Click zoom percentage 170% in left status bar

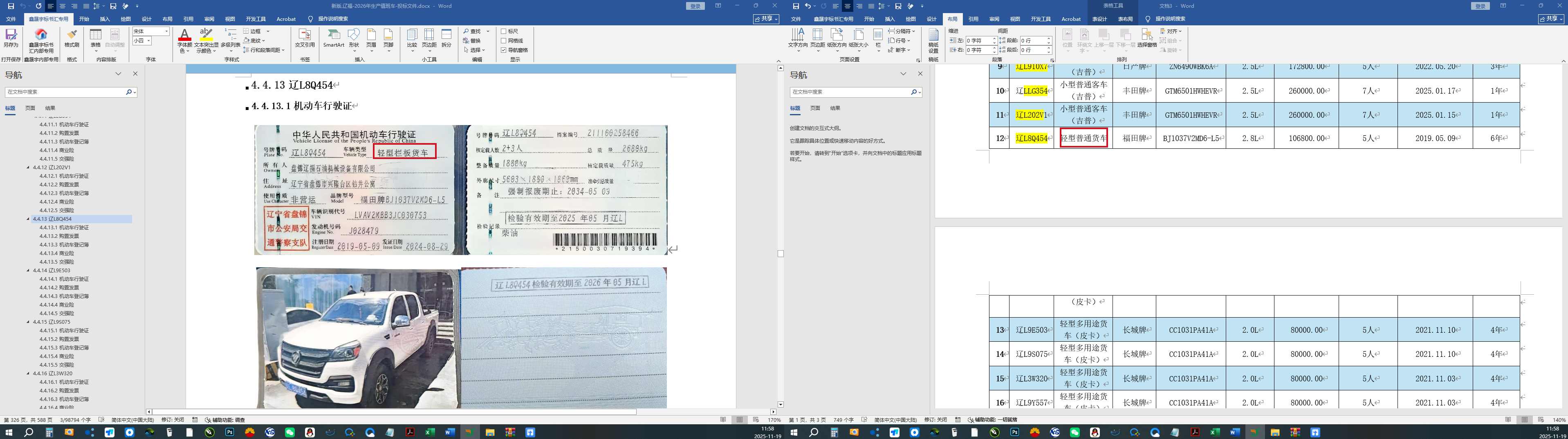tap(774, 419)
